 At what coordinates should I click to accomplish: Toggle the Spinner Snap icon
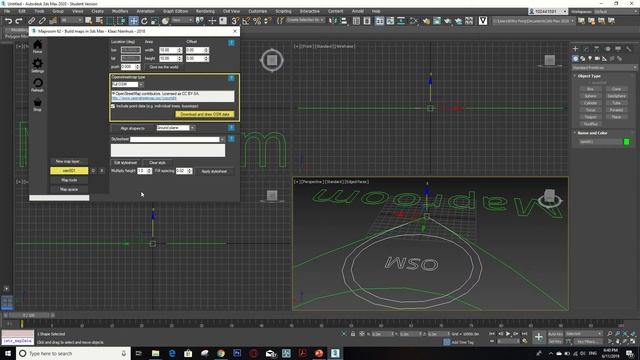(x=268, y=20)
